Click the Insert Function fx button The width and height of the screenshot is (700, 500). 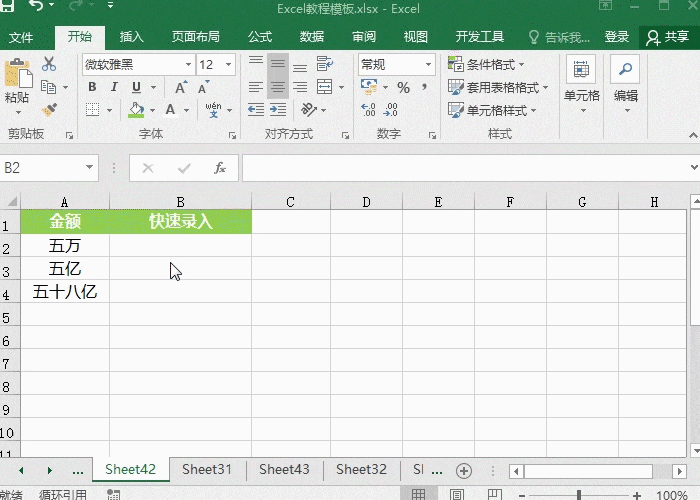point(220,168)
